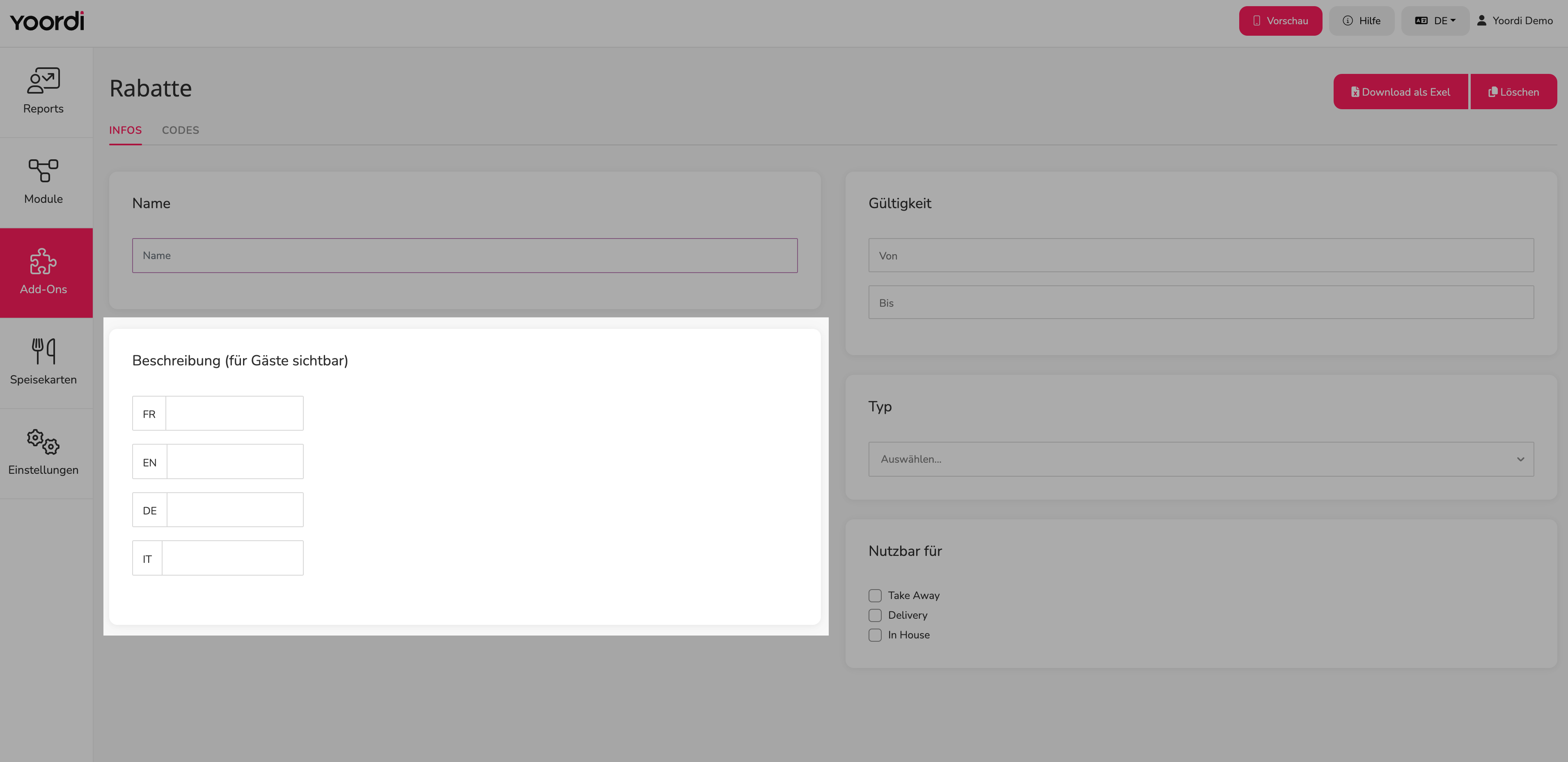Expand the Typ Auswählen dropdown
1568x762 pixels.
point(1200,459)
